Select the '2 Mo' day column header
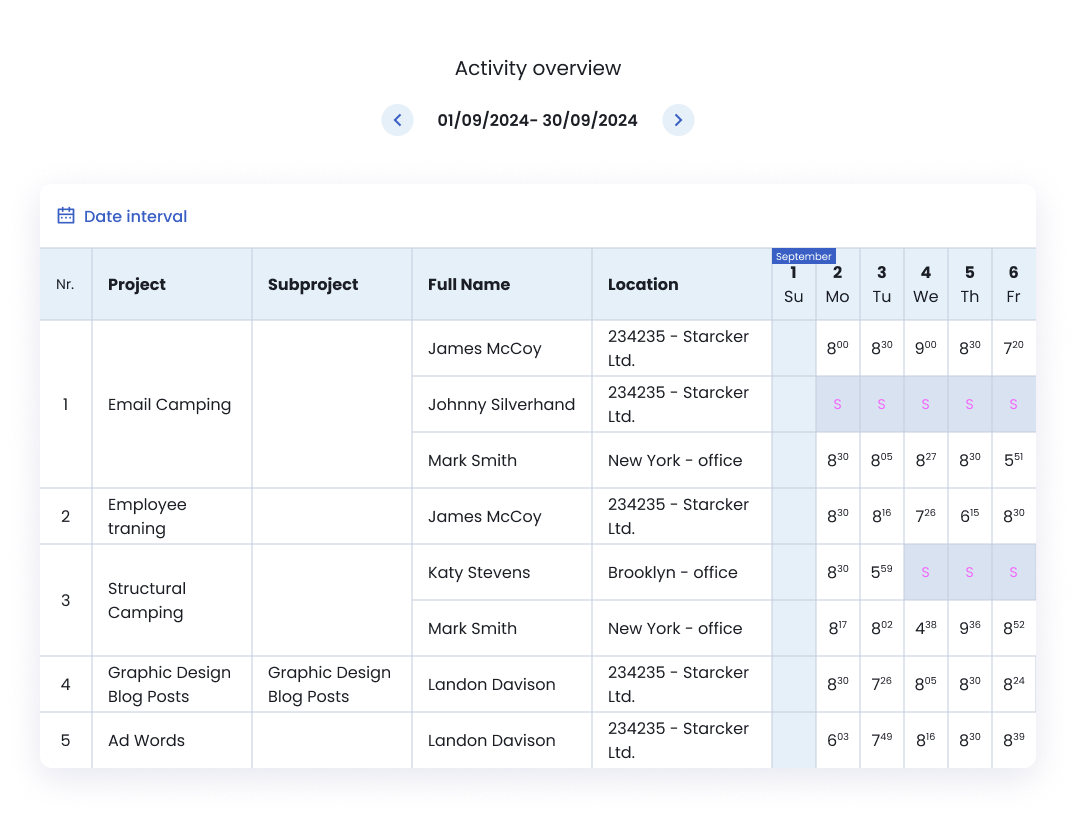 click(837, 284)
